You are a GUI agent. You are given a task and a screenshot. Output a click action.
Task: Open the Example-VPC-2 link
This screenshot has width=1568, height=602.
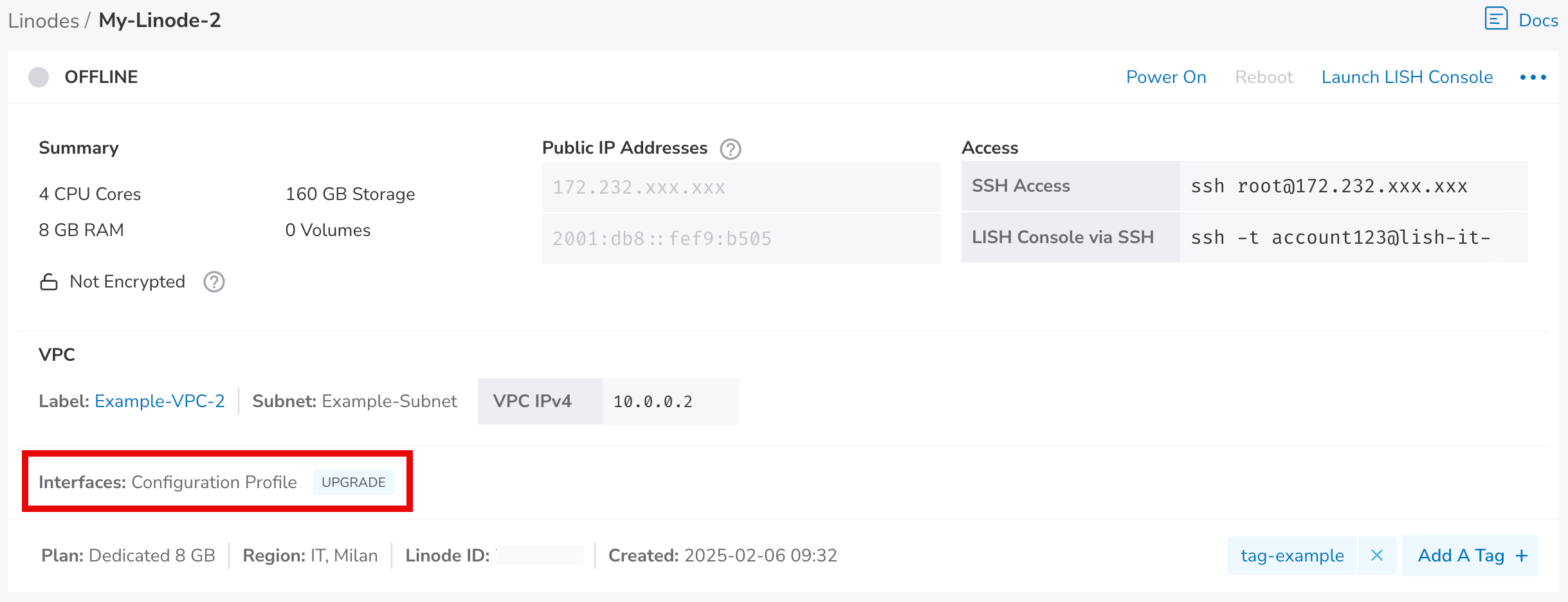(x=160, y=401)
